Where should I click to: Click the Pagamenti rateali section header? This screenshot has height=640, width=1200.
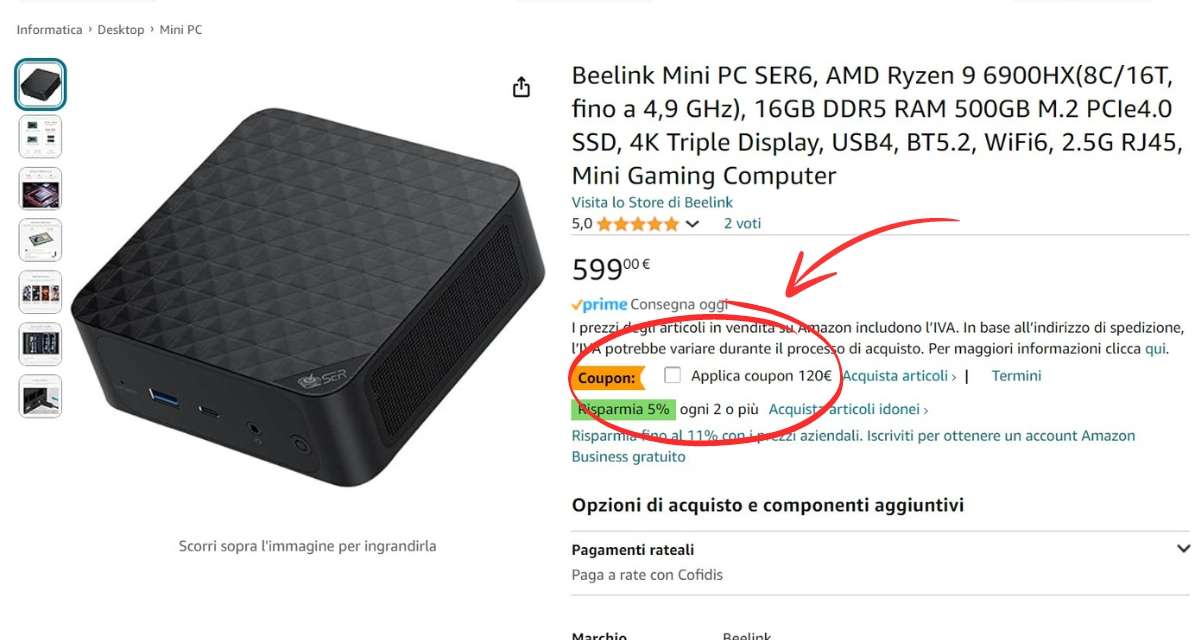pyautogui.click(x=632, y=550)
